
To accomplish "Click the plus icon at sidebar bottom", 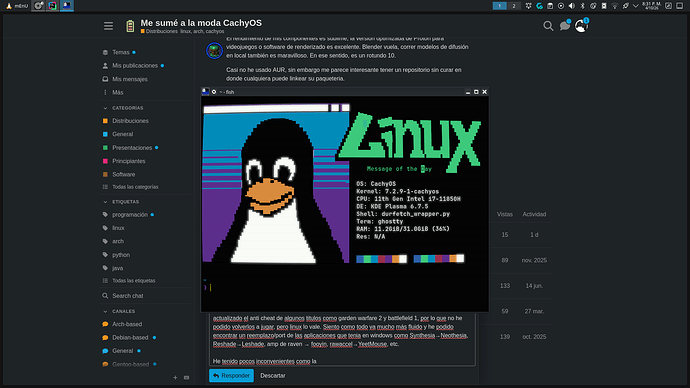I will 175,377.
